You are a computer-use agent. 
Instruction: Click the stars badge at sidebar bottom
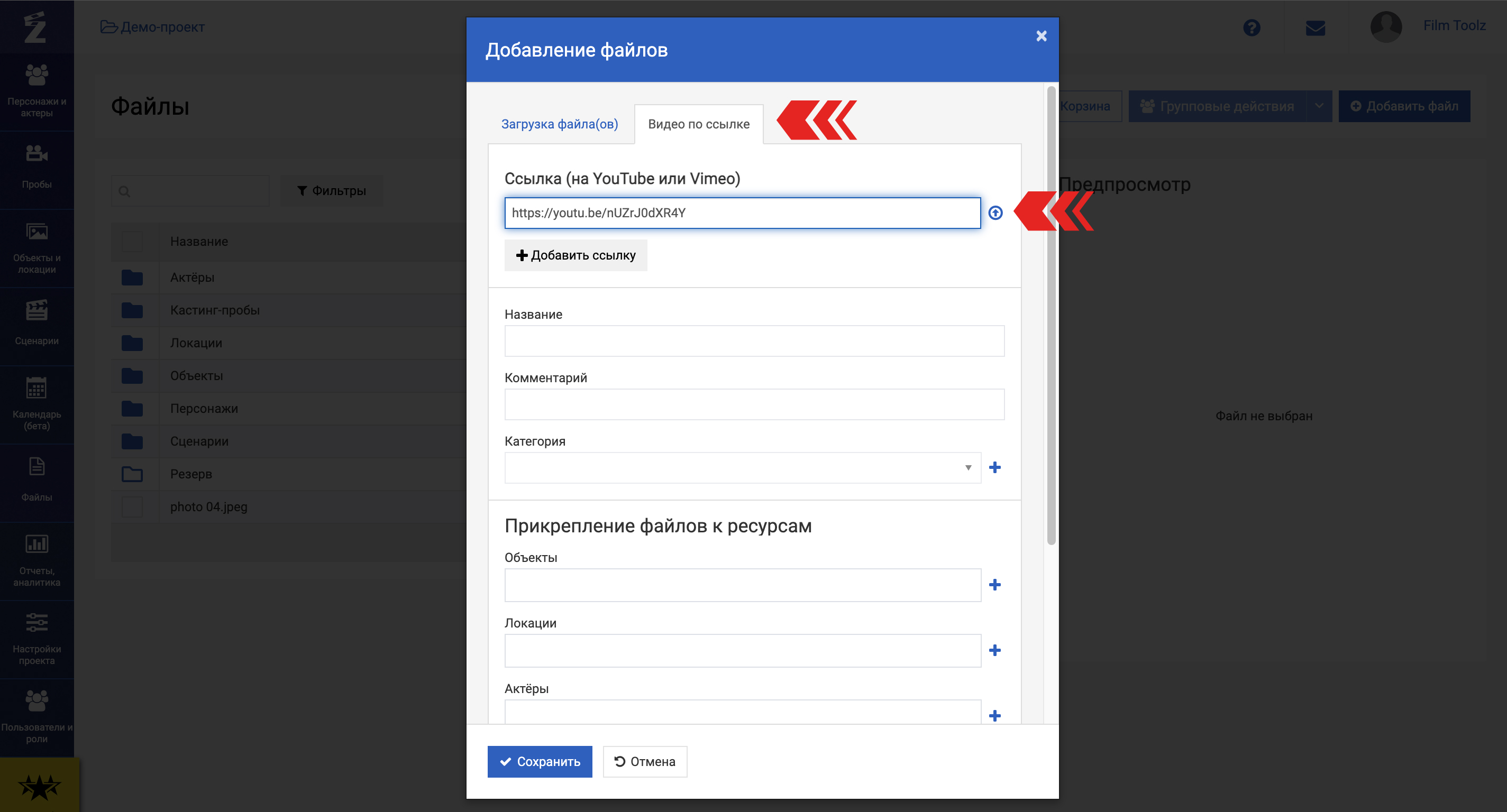pyautogui.click(x=39, y=786)
